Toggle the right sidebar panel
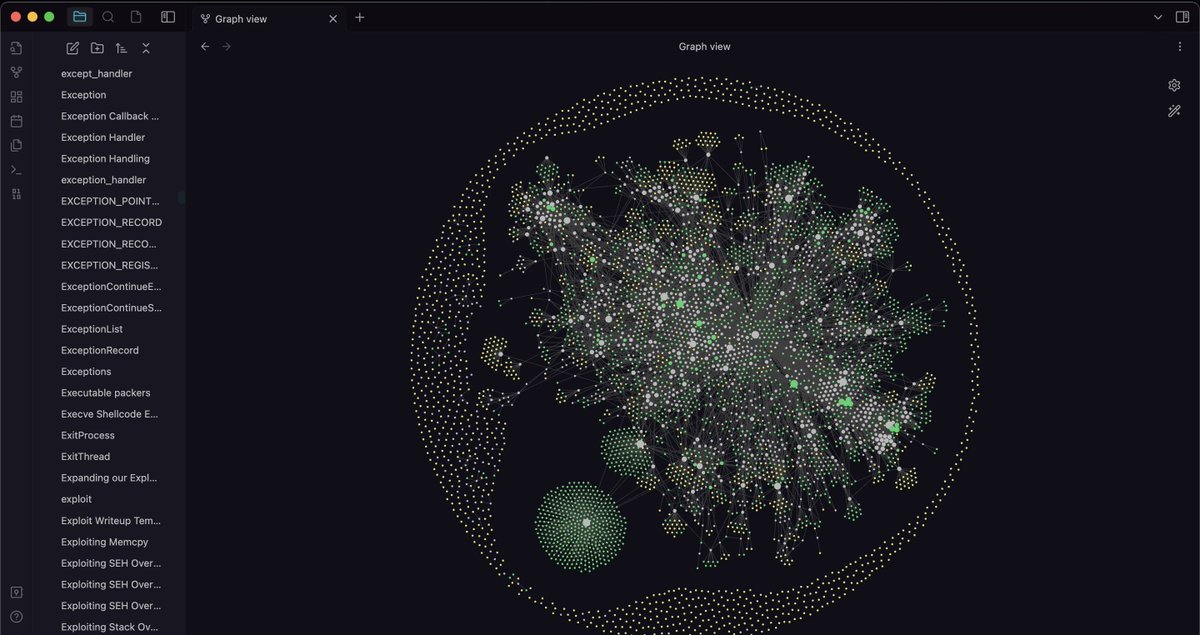 (1181, 17)
